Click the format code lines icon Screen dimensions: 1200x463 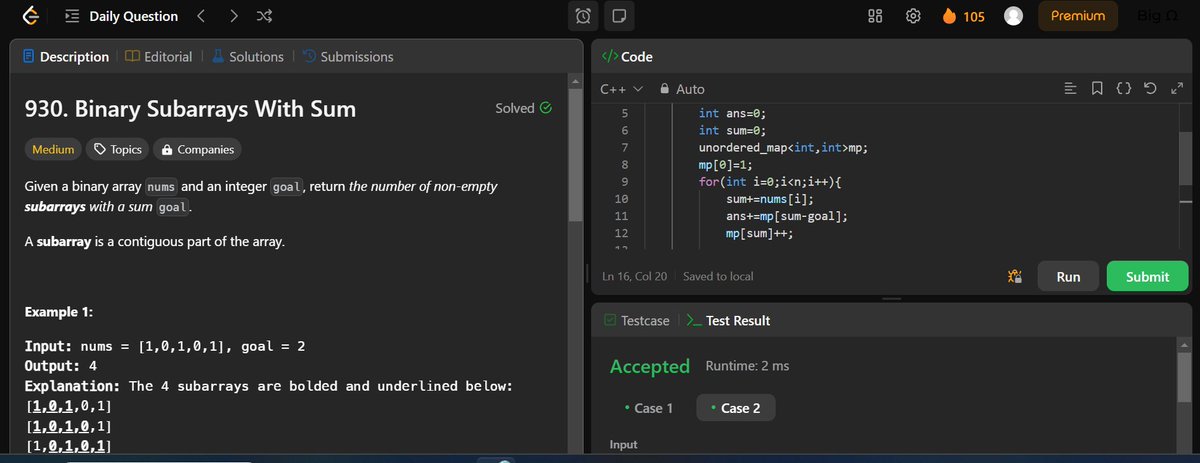coord(1069,89)
